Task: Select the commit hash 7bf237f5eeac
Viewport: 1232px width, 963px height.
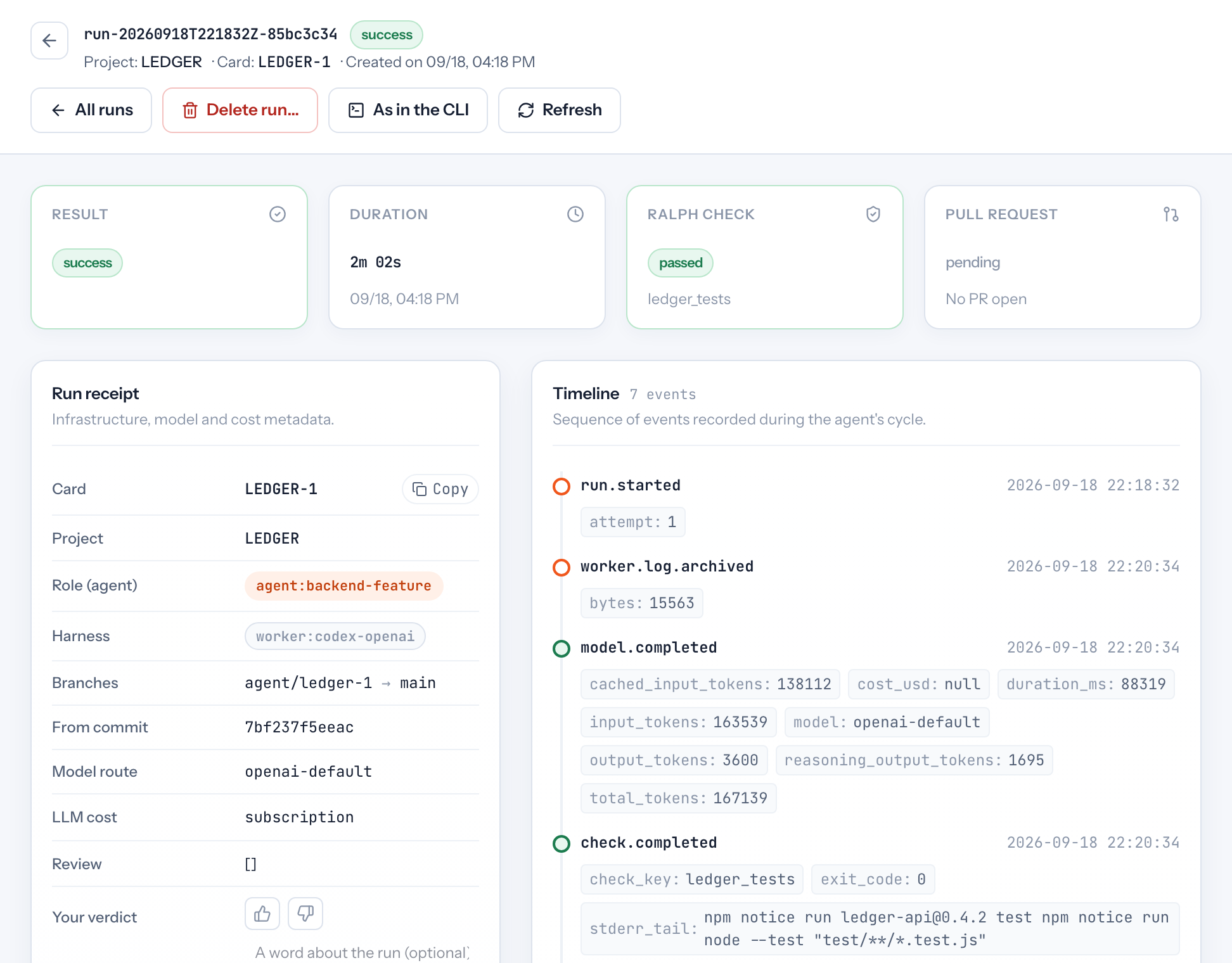Action: [x=300, y=727]
